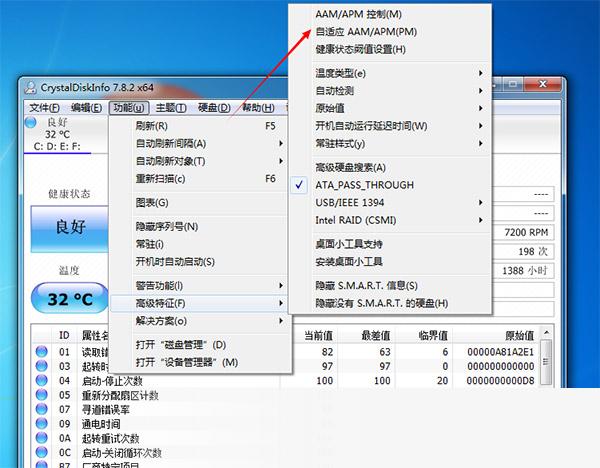Viewport: 600px width, 468px height.
Task: Click the blue status orb for attribute 0C
Action: click(41, 453)
